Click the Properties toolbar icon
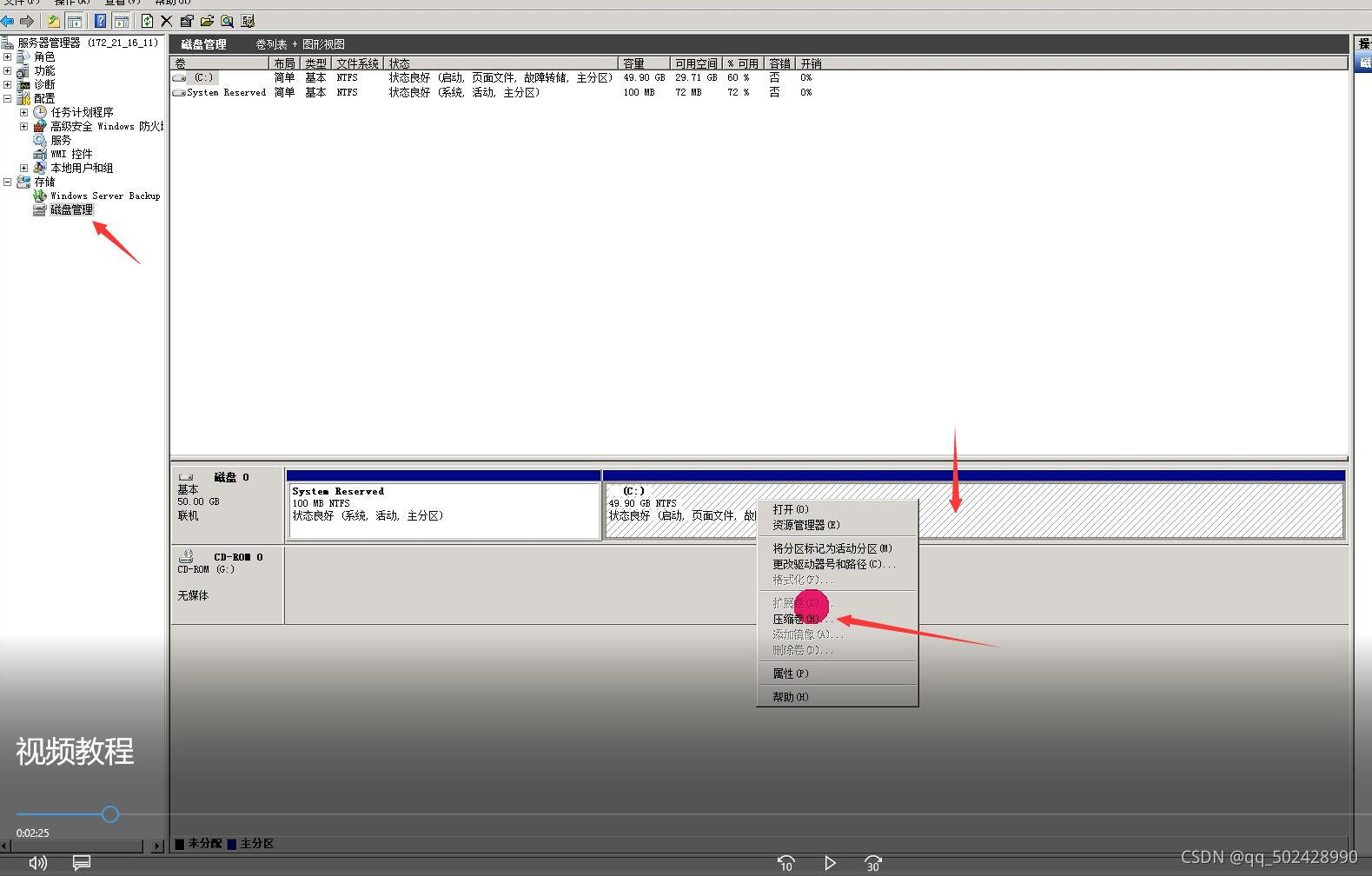Screen dimensions: 1372x876 click(187, 21)
